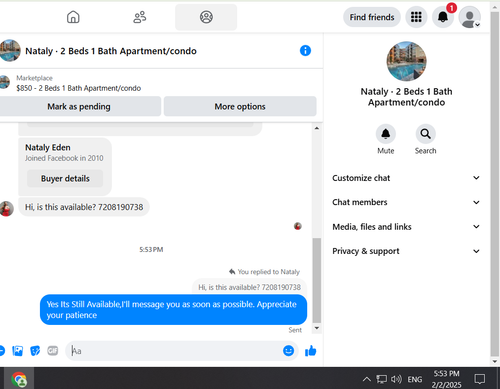
Task: Open the Friends tab icon
Action: pyautogui.click(x=140, y=17)
